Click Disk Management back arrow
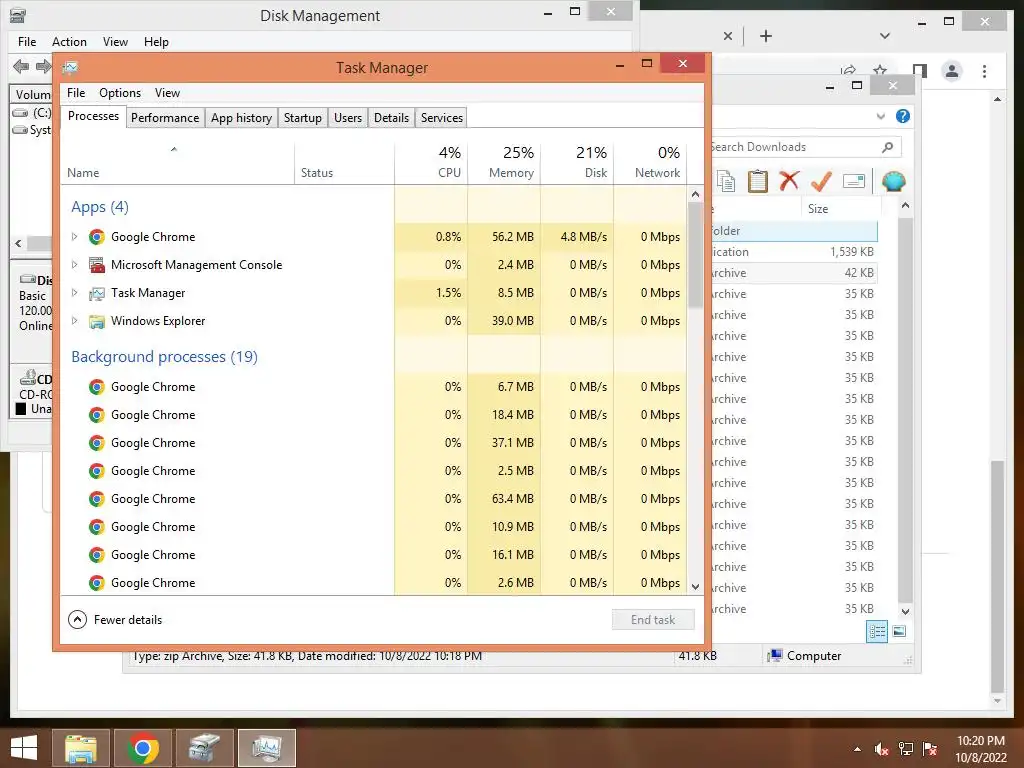 (x=21, y=66)
